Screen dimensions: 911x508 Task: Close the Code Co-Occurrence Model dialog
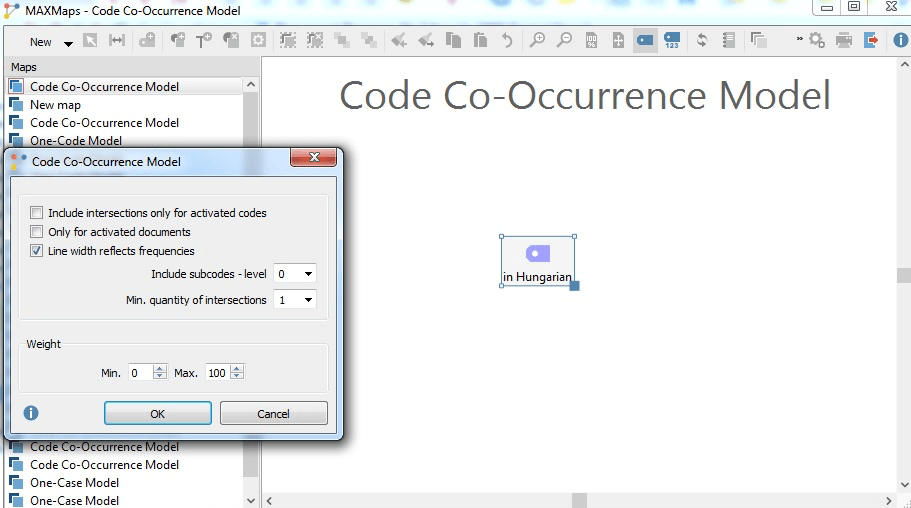click(314, 157)
